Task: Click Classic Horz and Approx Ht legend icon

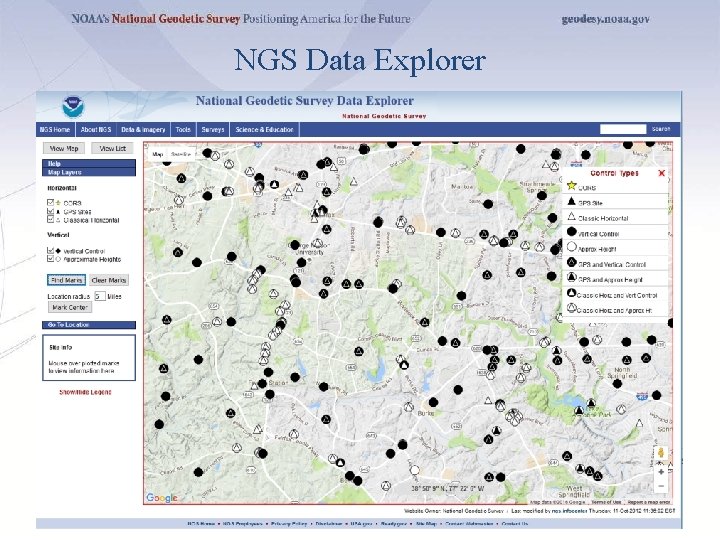Action: point(571,308)
